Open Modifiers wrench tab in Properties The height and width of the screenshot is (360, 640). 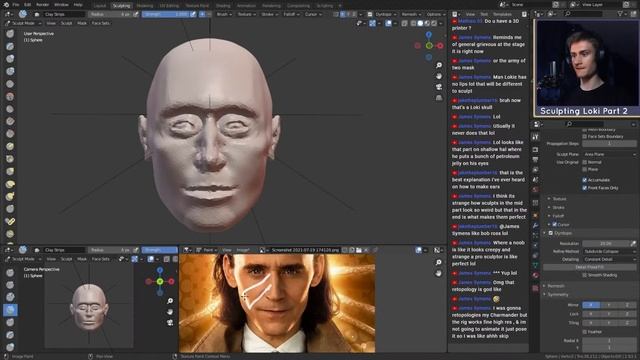coord(536,225)
